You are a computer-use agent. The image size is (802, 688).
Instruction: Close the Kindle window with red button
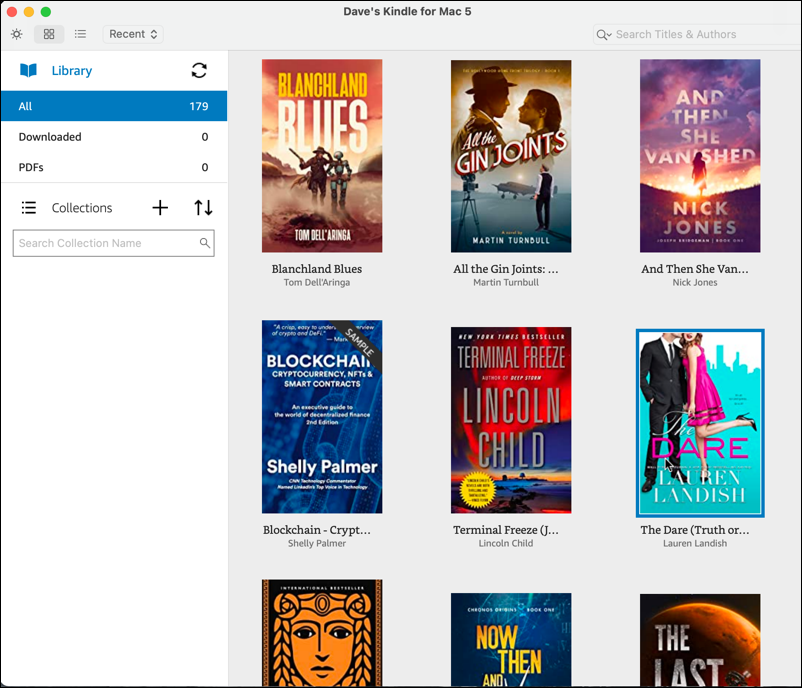tap(12, 12)
